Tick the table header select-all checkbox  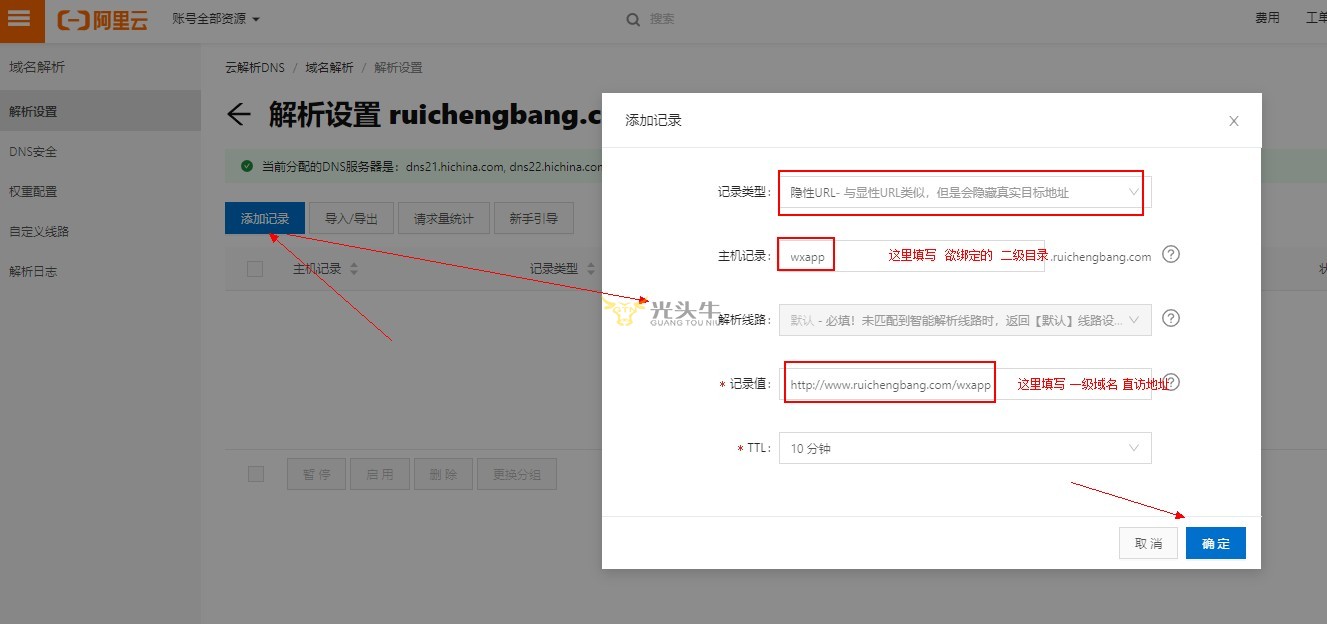(255, 269)
